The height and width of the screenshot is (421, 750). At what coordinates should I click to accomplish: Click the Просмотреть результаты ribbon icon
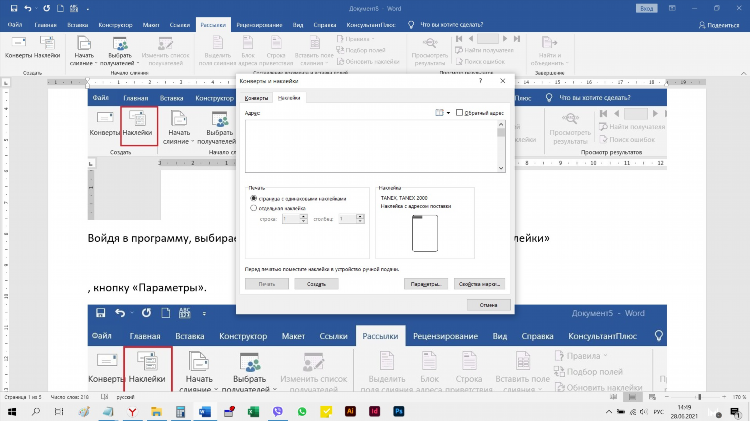430,51
